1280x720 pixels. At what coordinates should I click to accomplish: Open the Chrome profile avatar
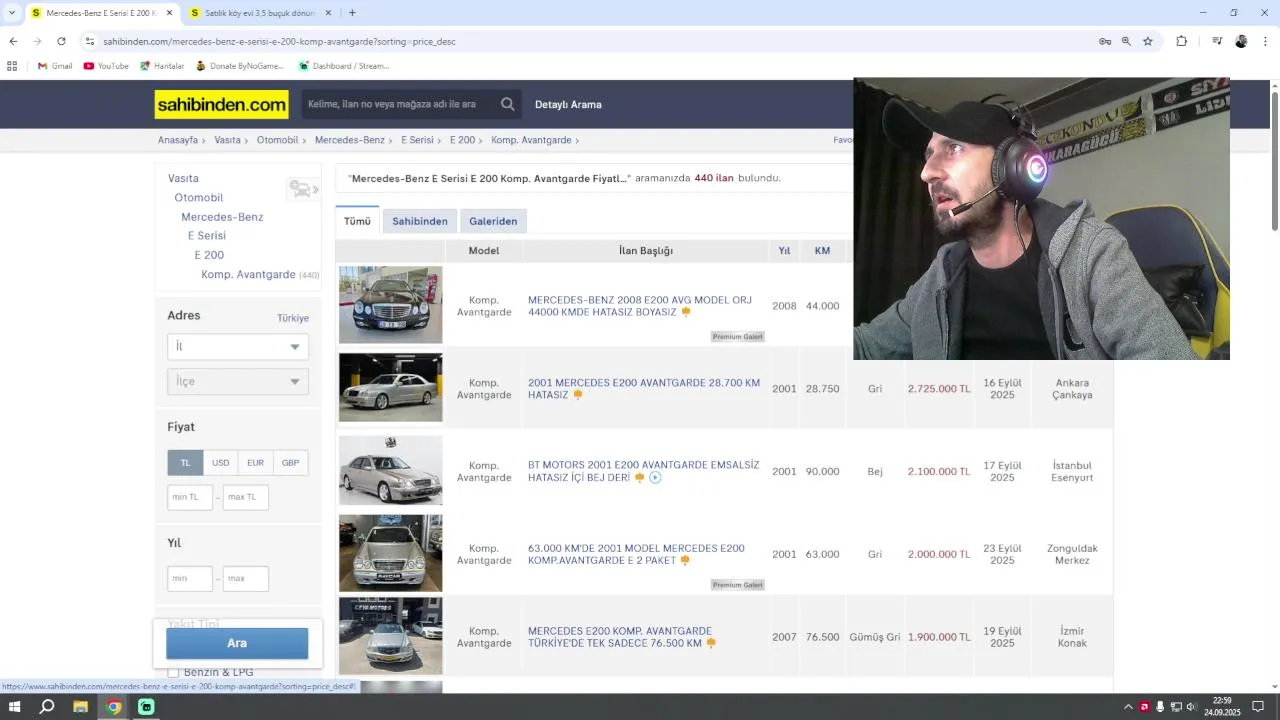tap(1241, 41)
